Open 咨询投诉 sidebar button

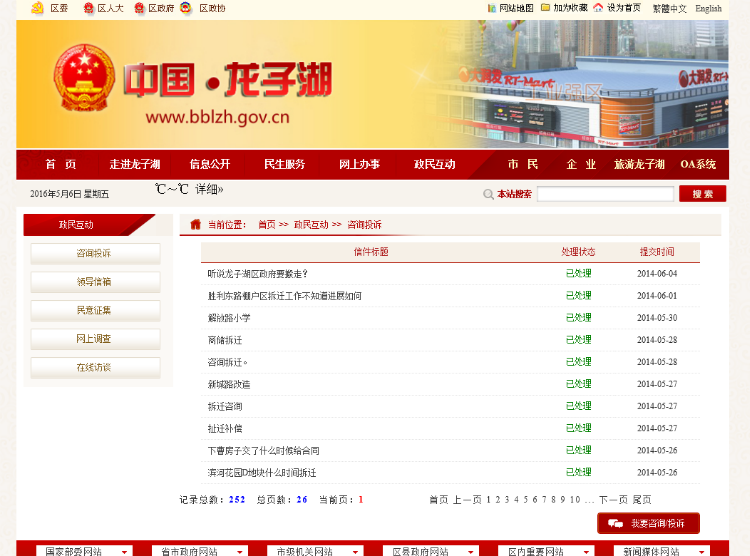coord(95,254)
